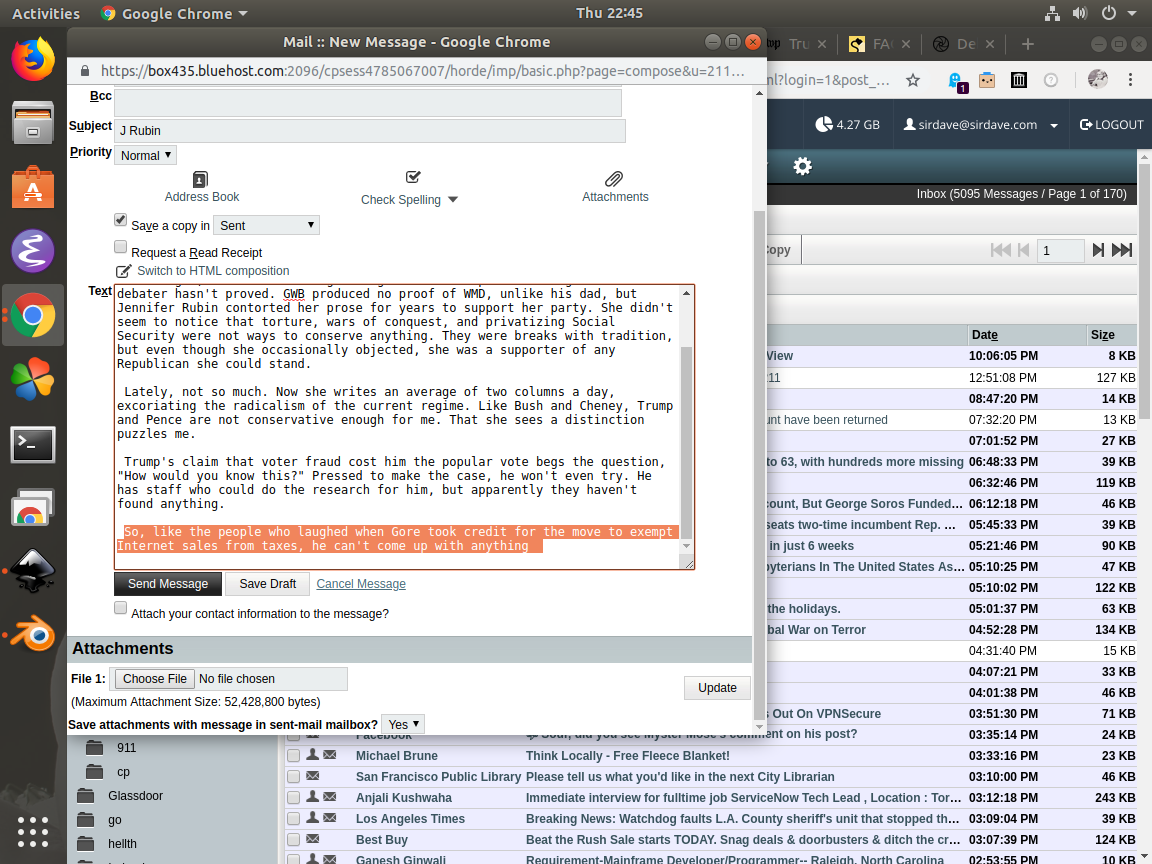
Task: Go to the last inbox page arrow
Action: click(x=1122, y=250)
